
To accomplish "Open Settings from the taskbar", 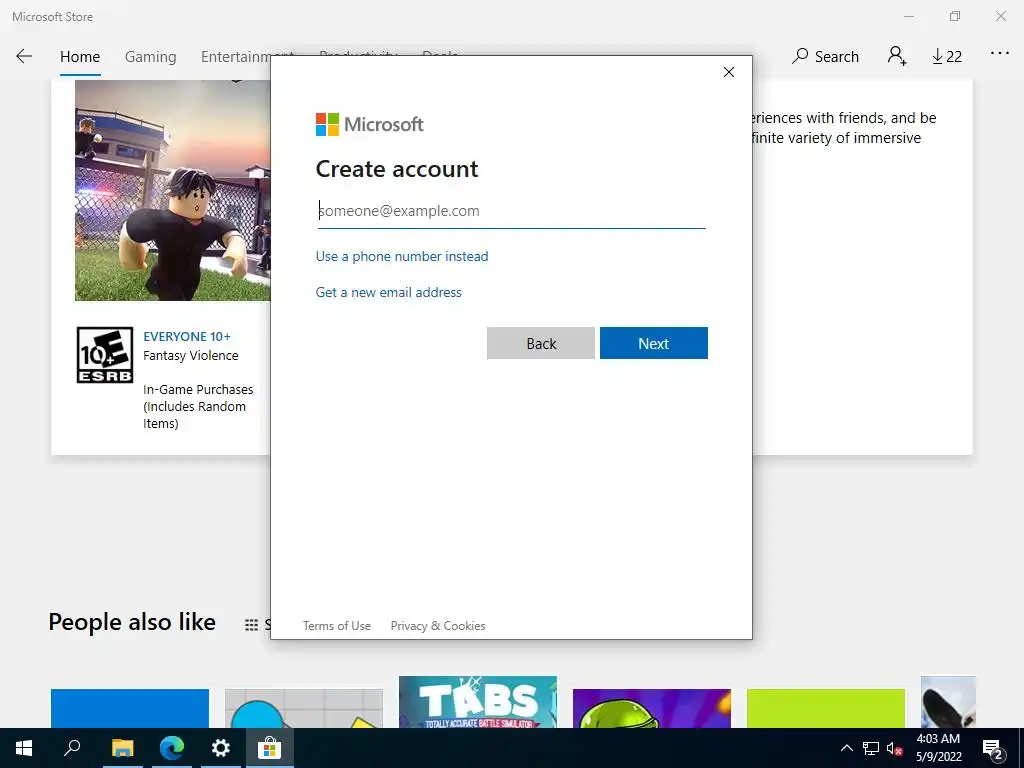I will [221, 748].
